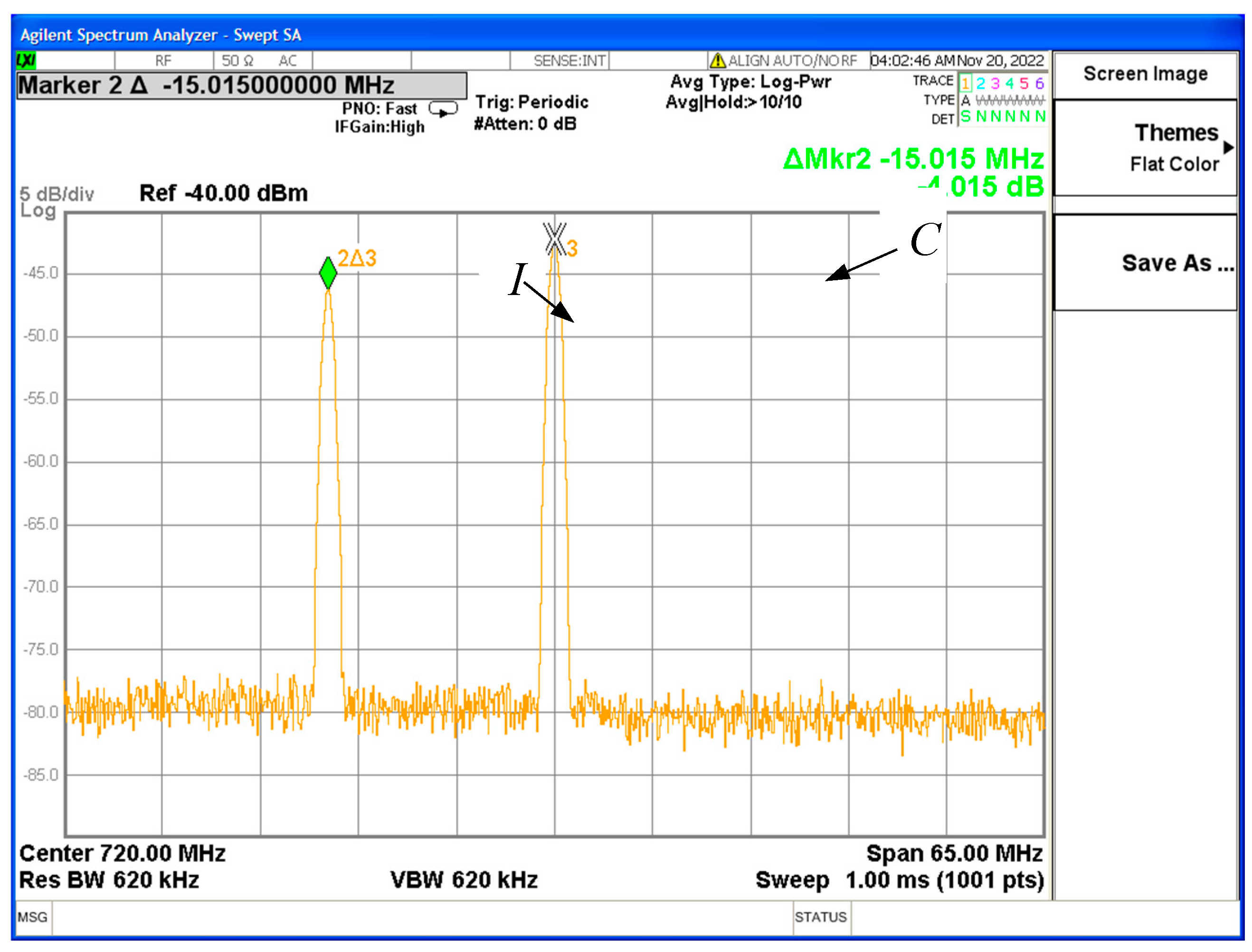Click the Marker 2 delta frequency field
This screenshot has width=1252, height=952.
pyautogui.click(x=242, y=86)
